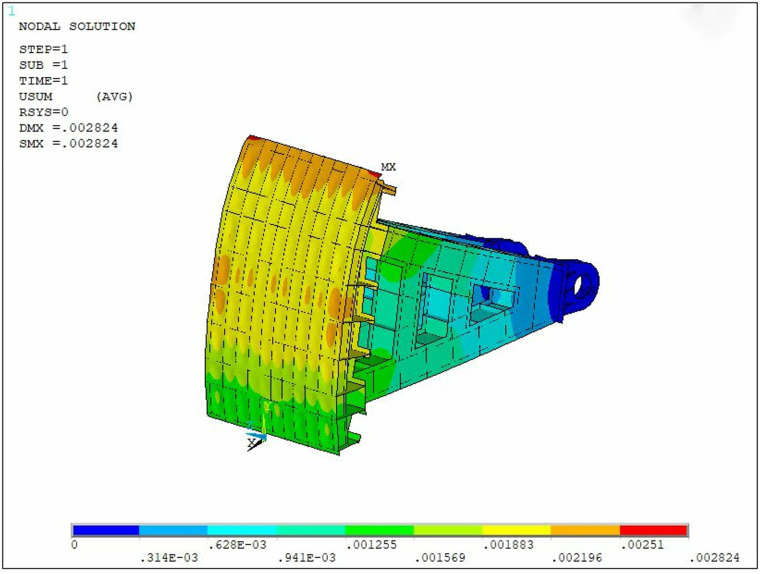Click the RSYS=0 text
The width and height of the screenshot is (760, 574).
click(44, 112)
